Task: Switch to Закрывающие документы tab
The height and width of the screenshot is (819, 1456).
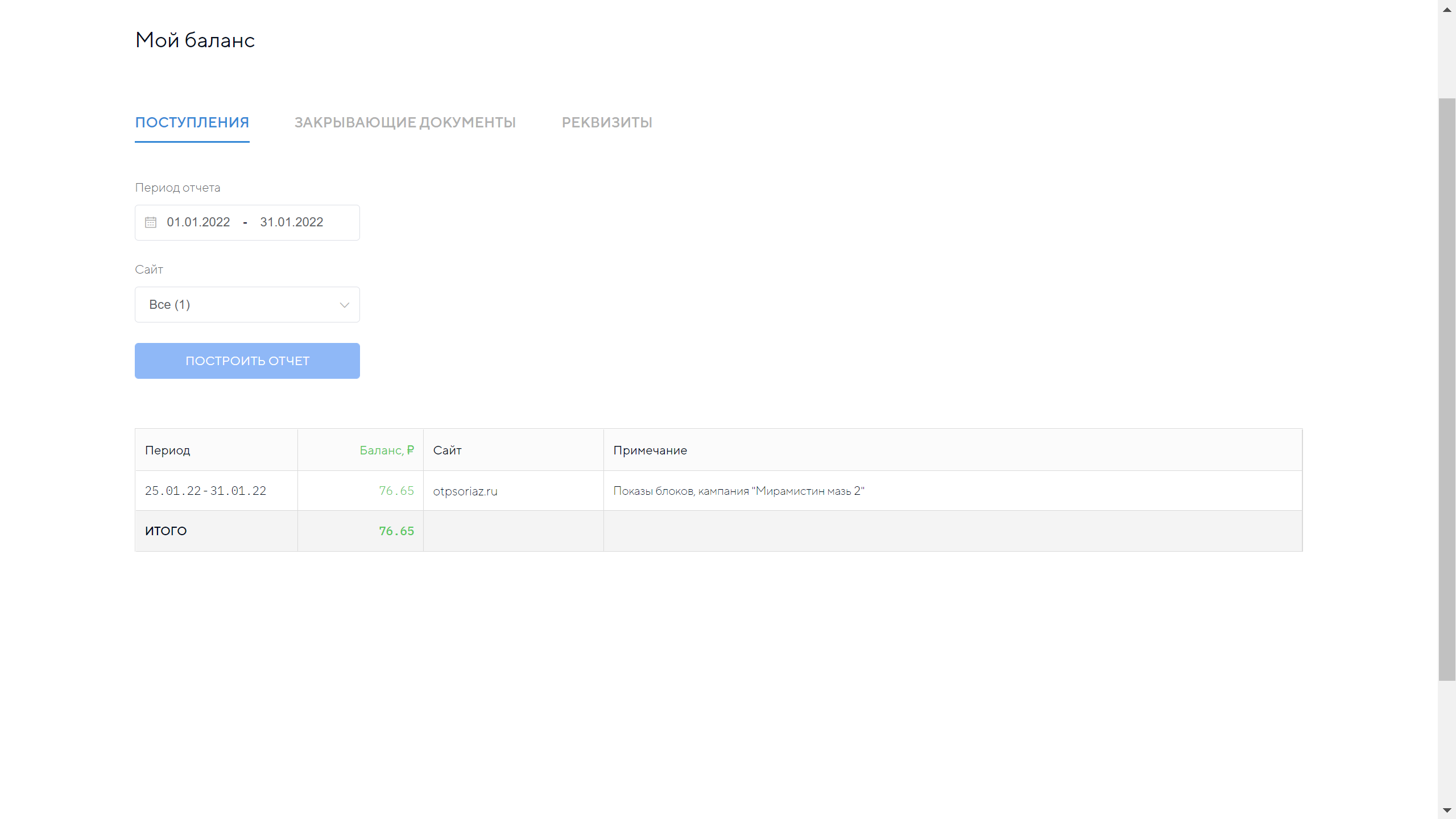Action: [405, 122]
